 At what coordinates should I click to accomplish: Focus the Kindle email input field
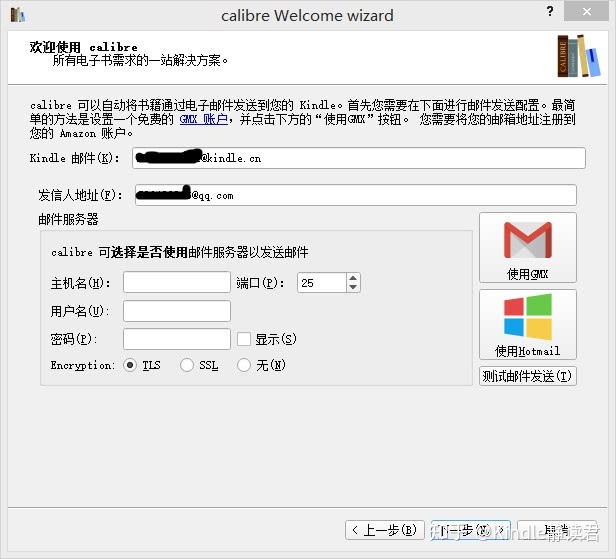point(359,158)
